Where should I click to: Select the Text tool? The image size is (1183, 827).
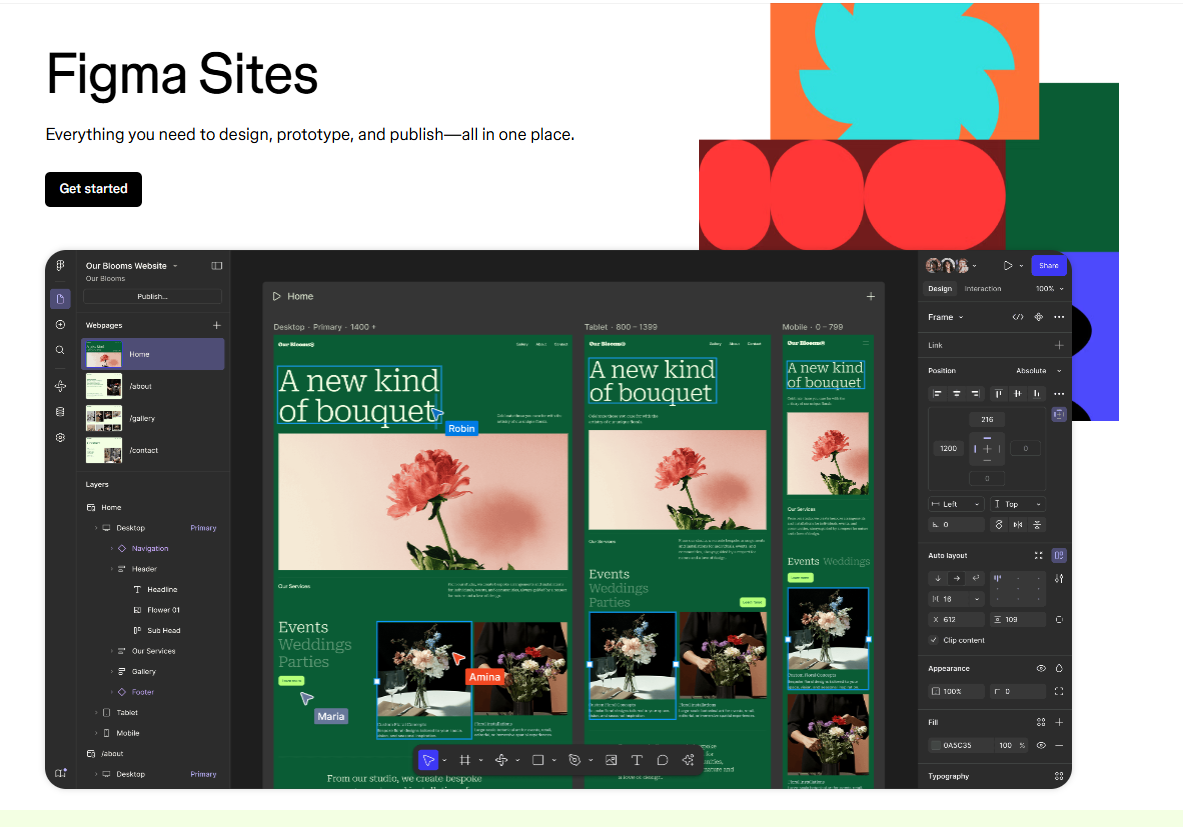(x=637, y=760)
